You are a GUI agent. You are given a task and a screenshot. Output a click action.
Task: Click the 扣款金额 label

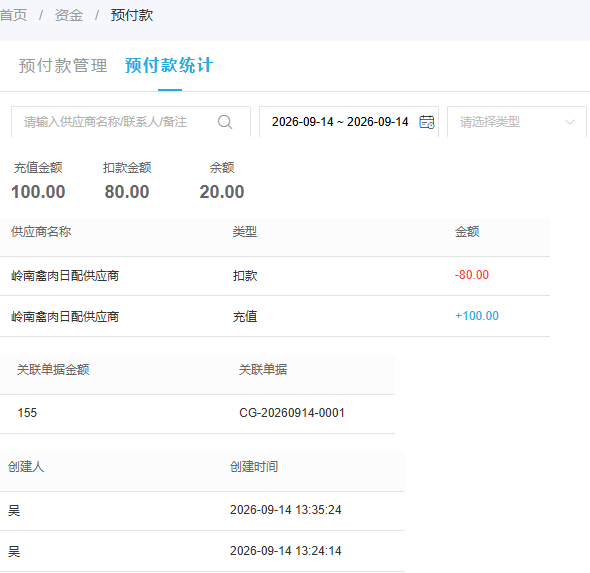click(x=127, y=168)
